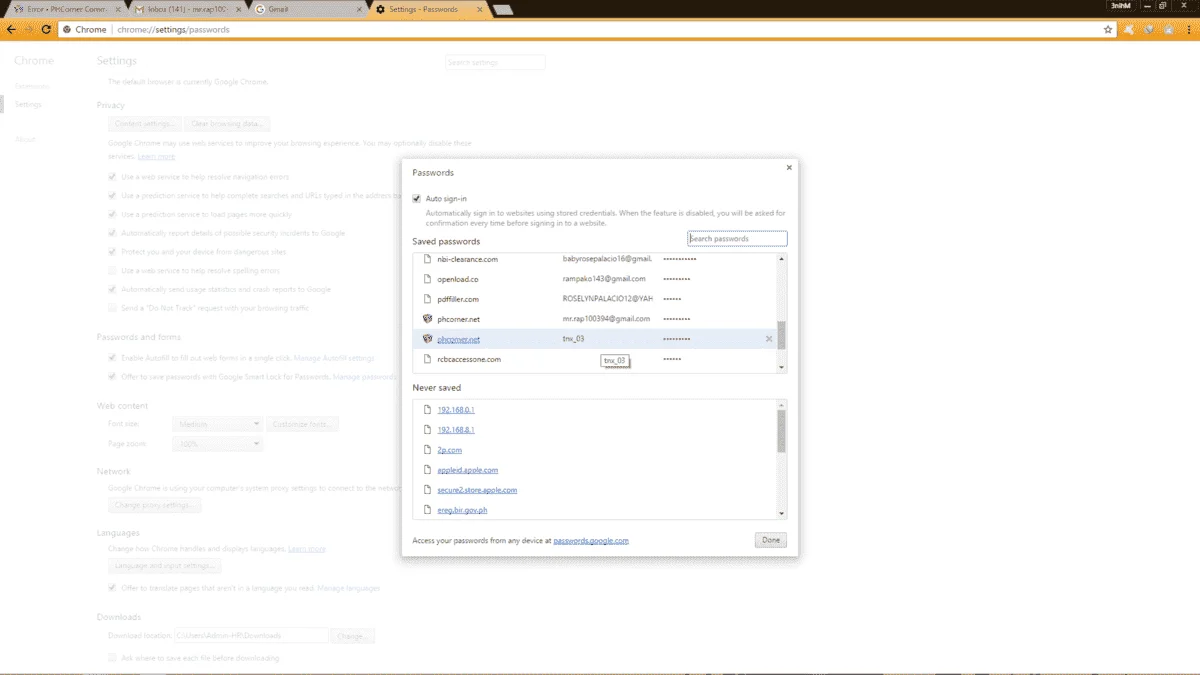Viewport: 1200px width, 675px height.
Task: Focus the Search passwords field
Action: 737,239
